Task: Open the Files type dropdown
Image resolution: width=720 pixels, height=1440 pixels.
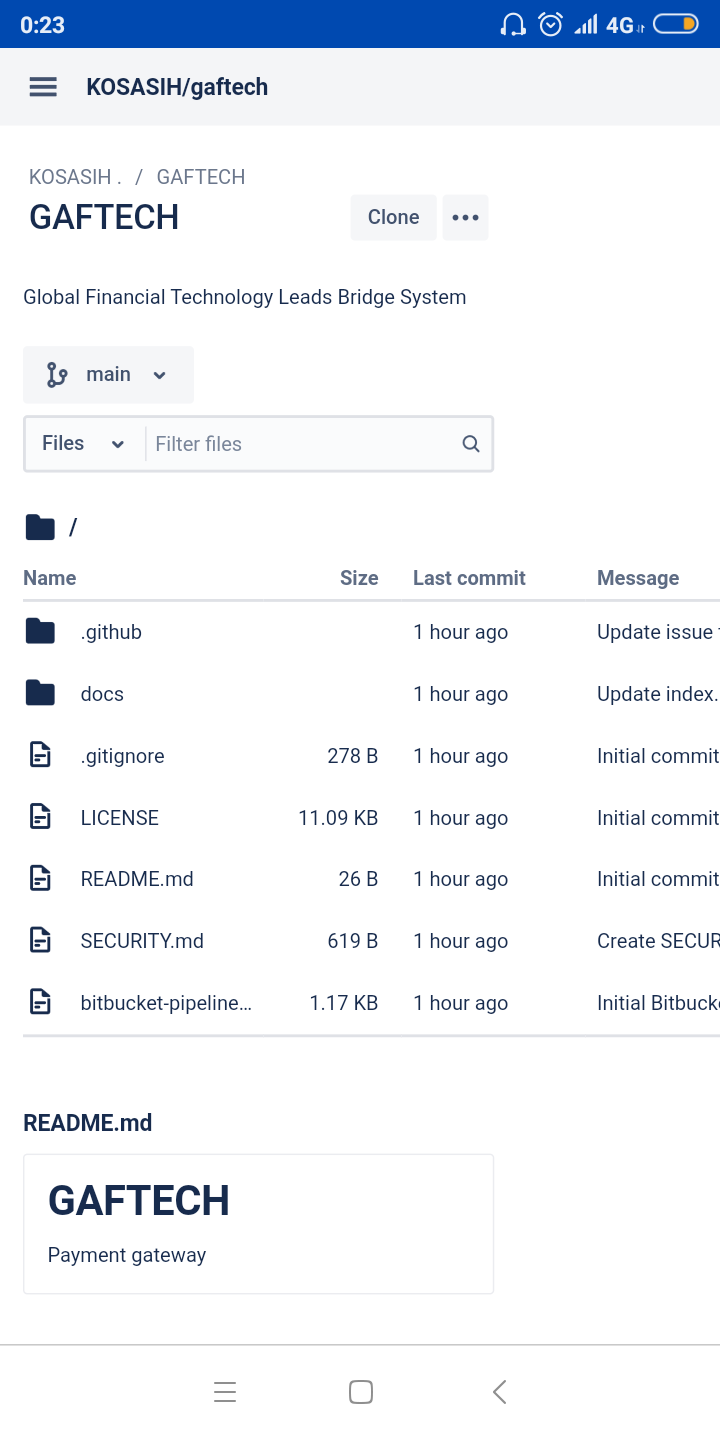Action: coord(84,443)
